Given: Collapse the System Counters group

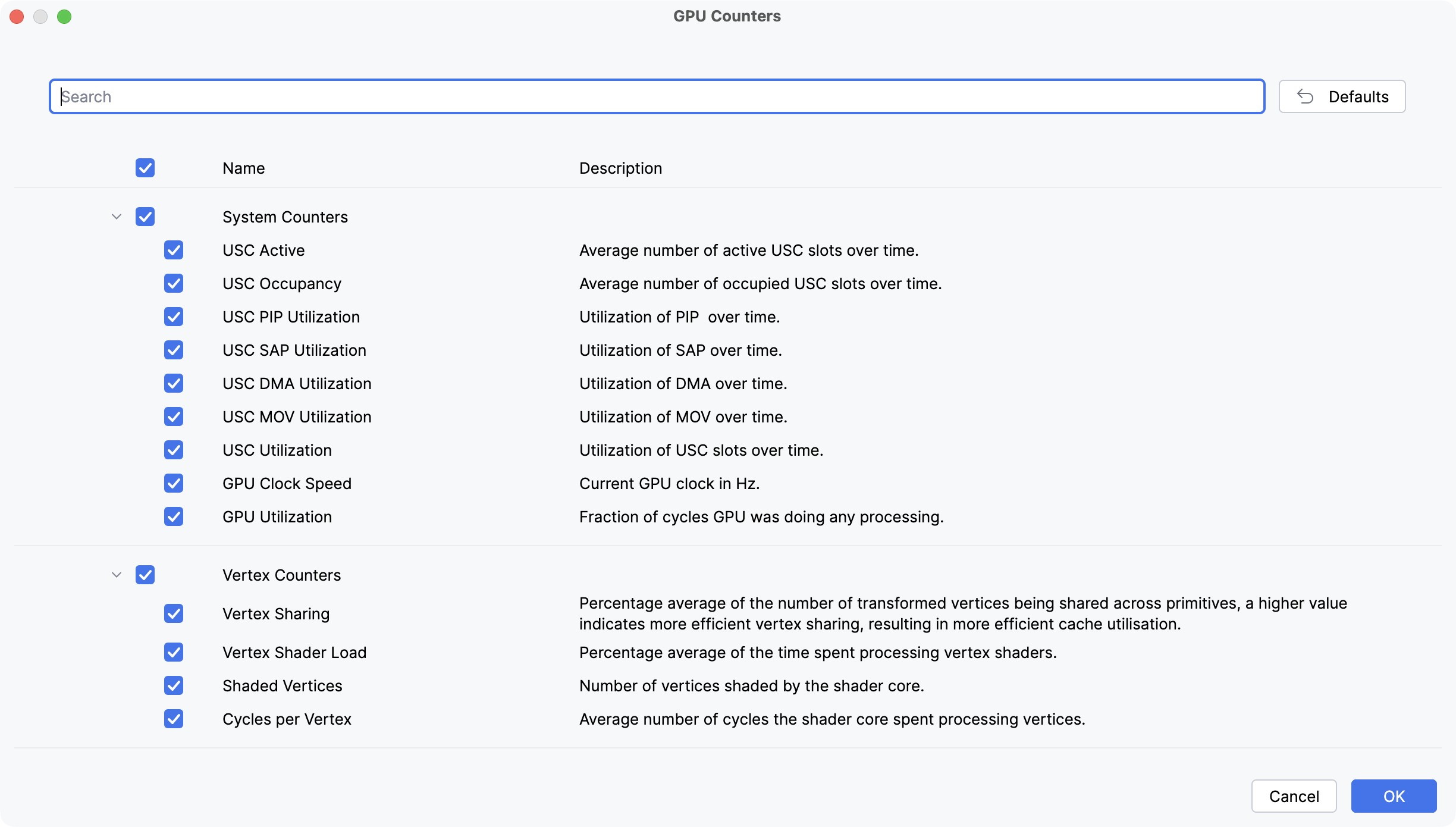Looking at the screenshot, I should tap(117, 217).
